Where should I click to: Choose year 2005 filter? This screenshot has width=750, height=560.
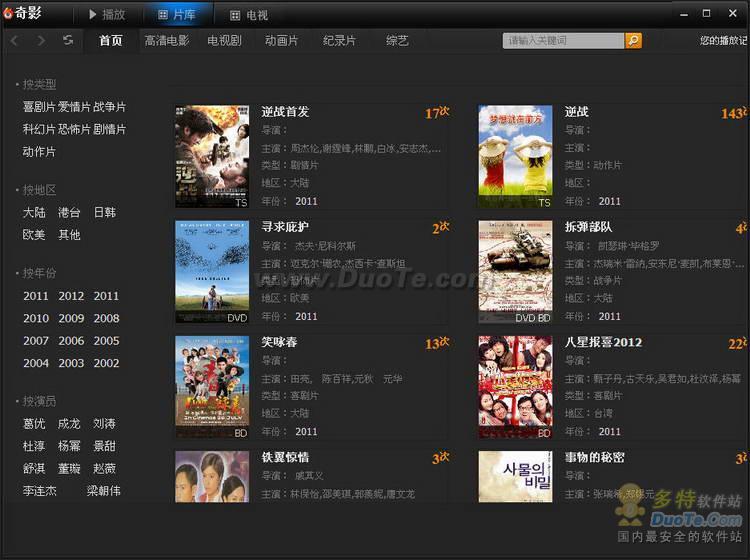(x=106, y=341)
